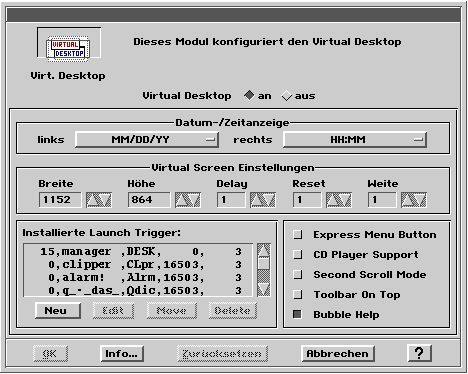Click the Breite value field 1152
This screenshot has height=374, width=468.
point(60,200)
